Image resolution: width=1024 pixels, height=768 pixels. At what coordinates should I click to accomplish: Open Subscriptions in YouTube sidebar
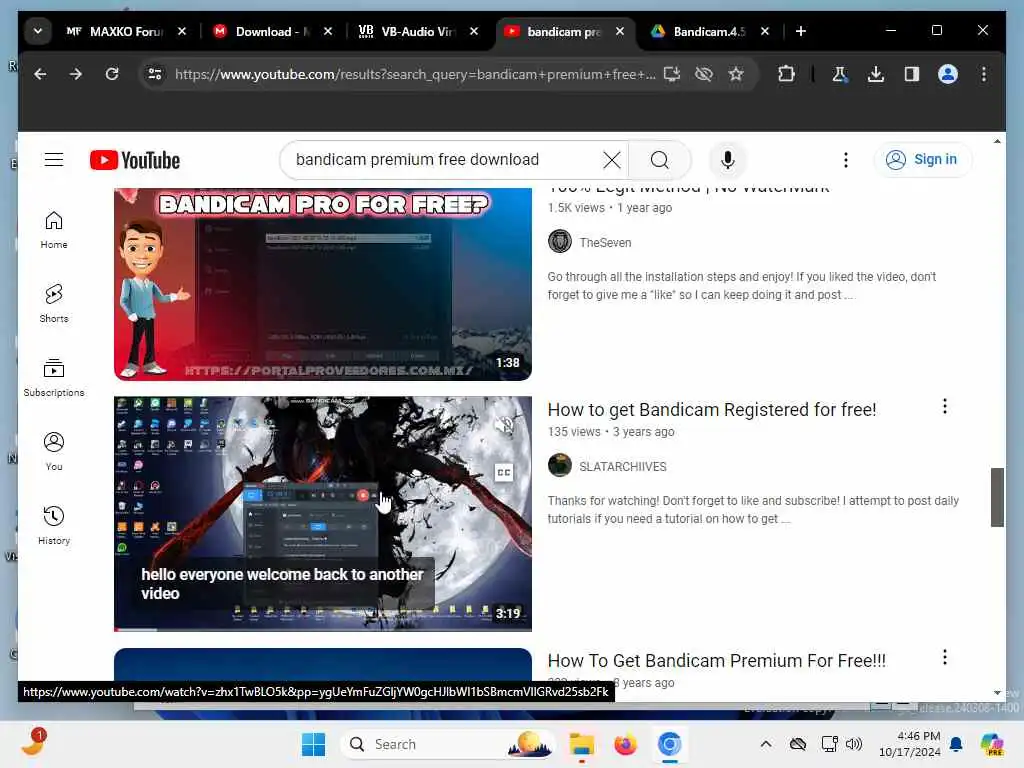coord(54,378)
